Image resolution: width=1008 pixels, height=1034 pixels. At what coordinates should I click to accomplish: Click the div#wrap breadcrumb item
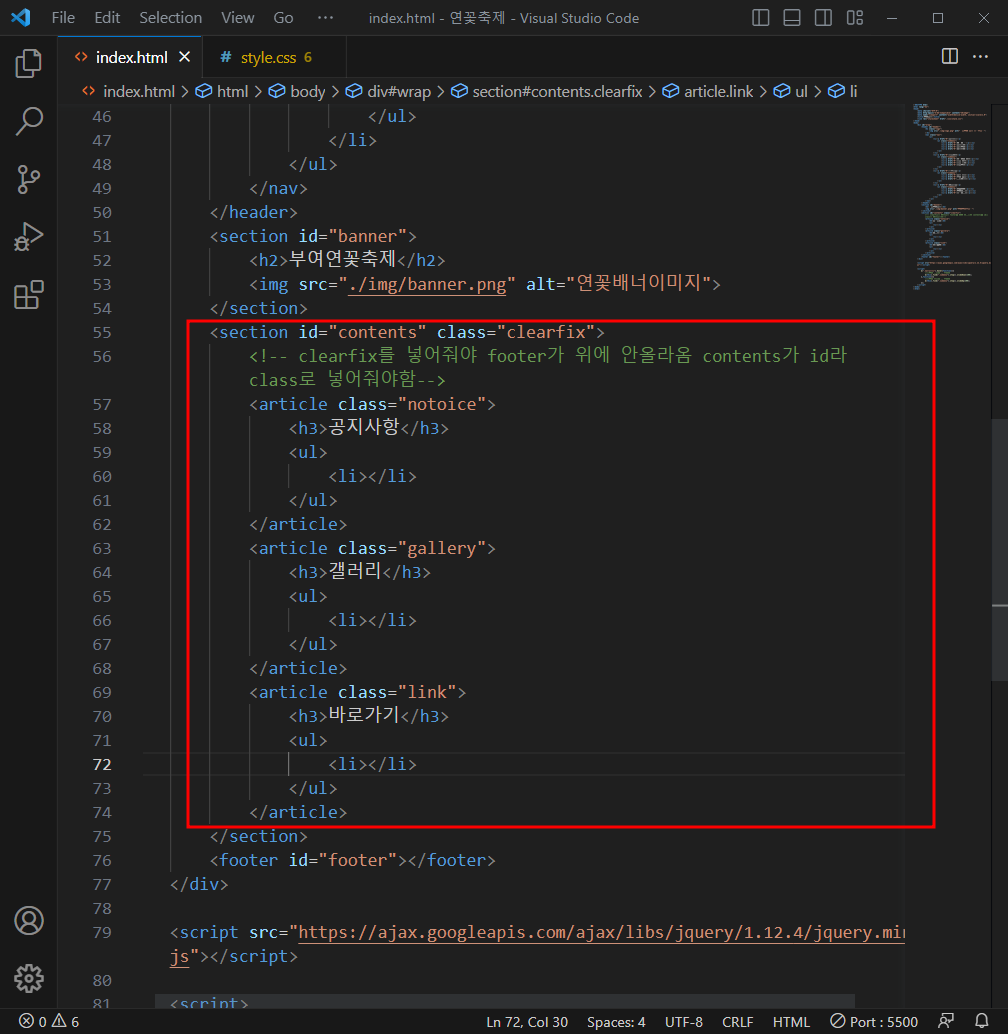click(x=388, y=92)
